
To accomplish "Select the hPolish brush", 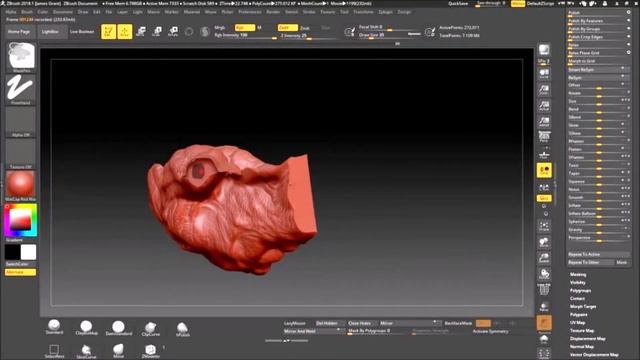I will point(182,329).
